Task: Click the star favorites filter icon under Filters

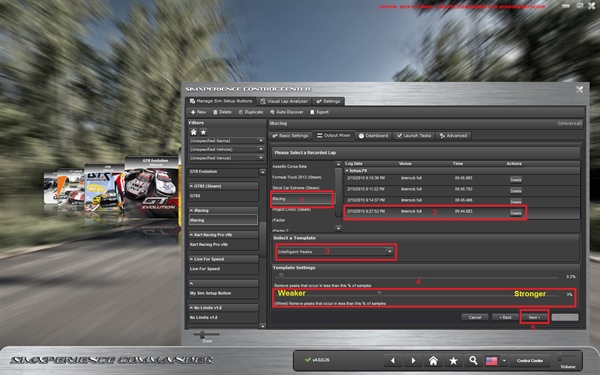Action: pos(204,132)
